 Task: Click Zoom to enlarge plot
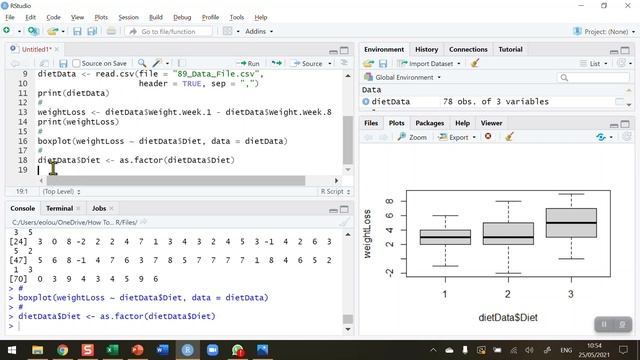(x=412, y=137)
